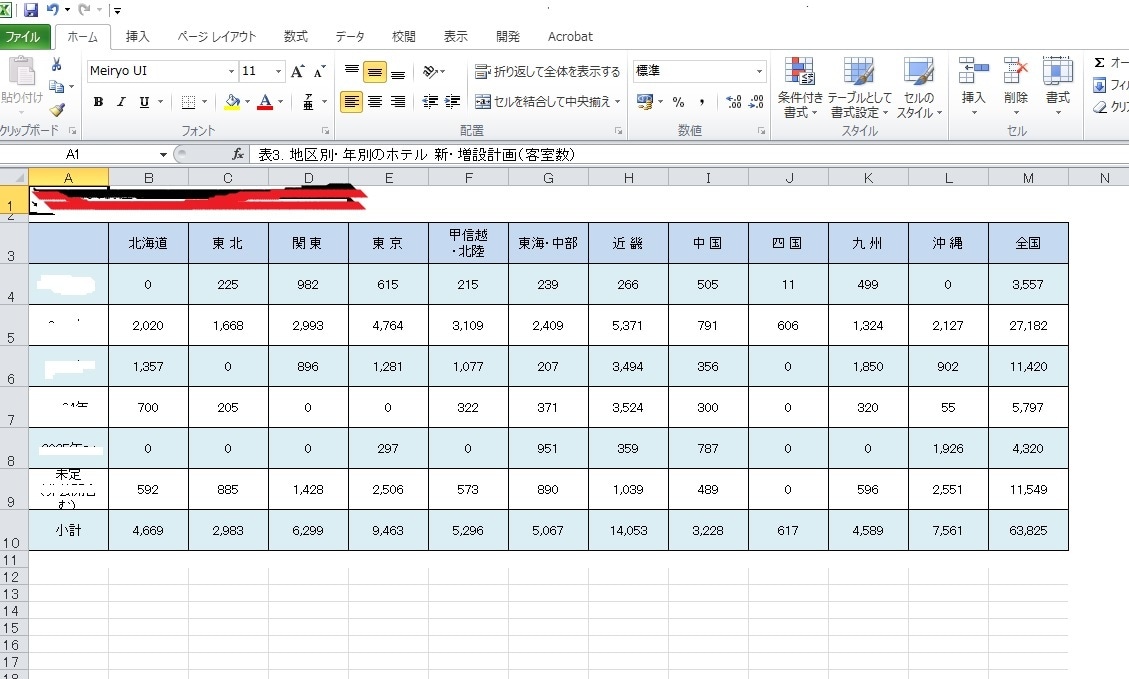Select the Format Painter brush icon
The height and width of the screenshot is (679, 1129).
click(x=57, y=109)
